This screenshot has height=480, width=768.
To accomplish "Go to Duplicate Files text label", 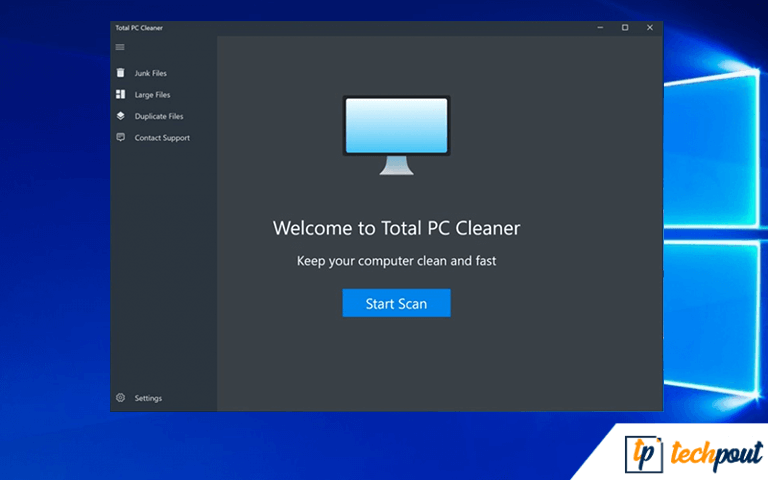I will coord(159,116).
